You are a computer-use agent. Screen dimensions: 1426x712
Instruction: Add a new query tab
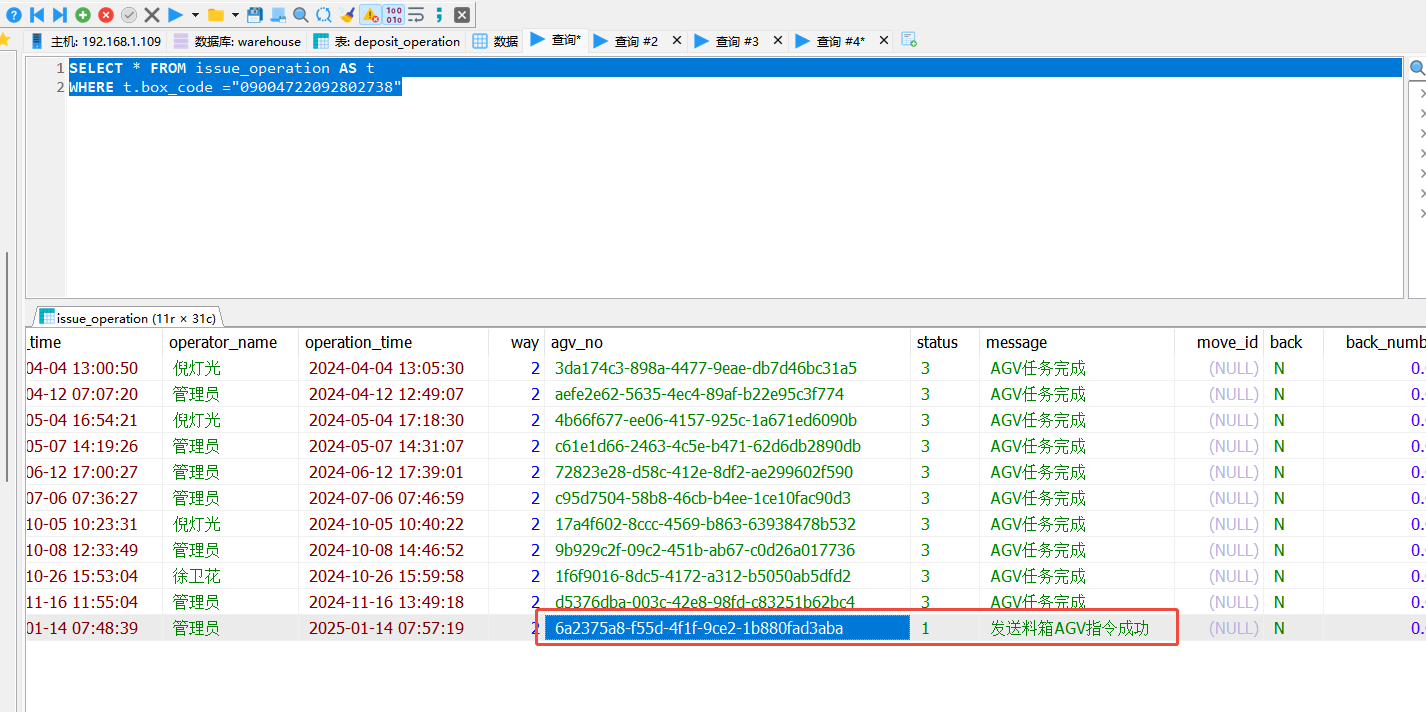pos(909,40)
